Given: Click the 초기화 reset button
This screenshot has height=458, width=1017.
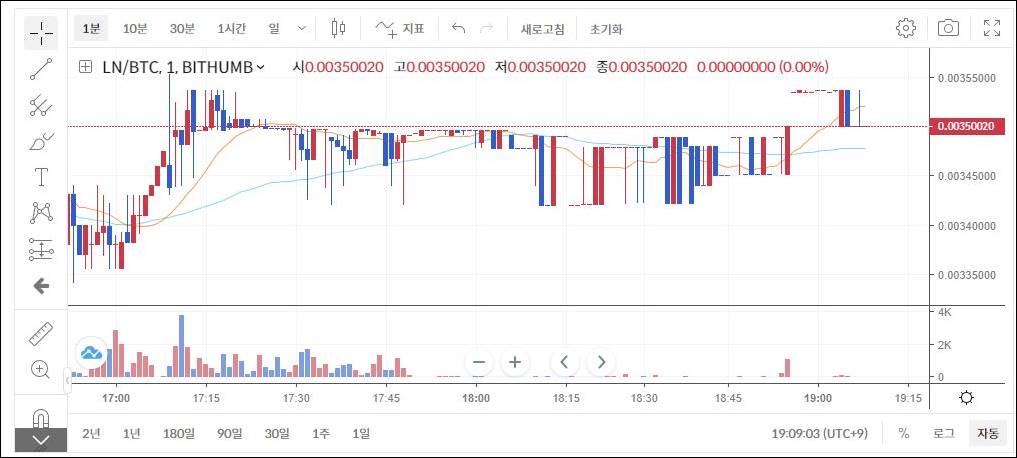Looking at the screenshot, I should (606, 29).
